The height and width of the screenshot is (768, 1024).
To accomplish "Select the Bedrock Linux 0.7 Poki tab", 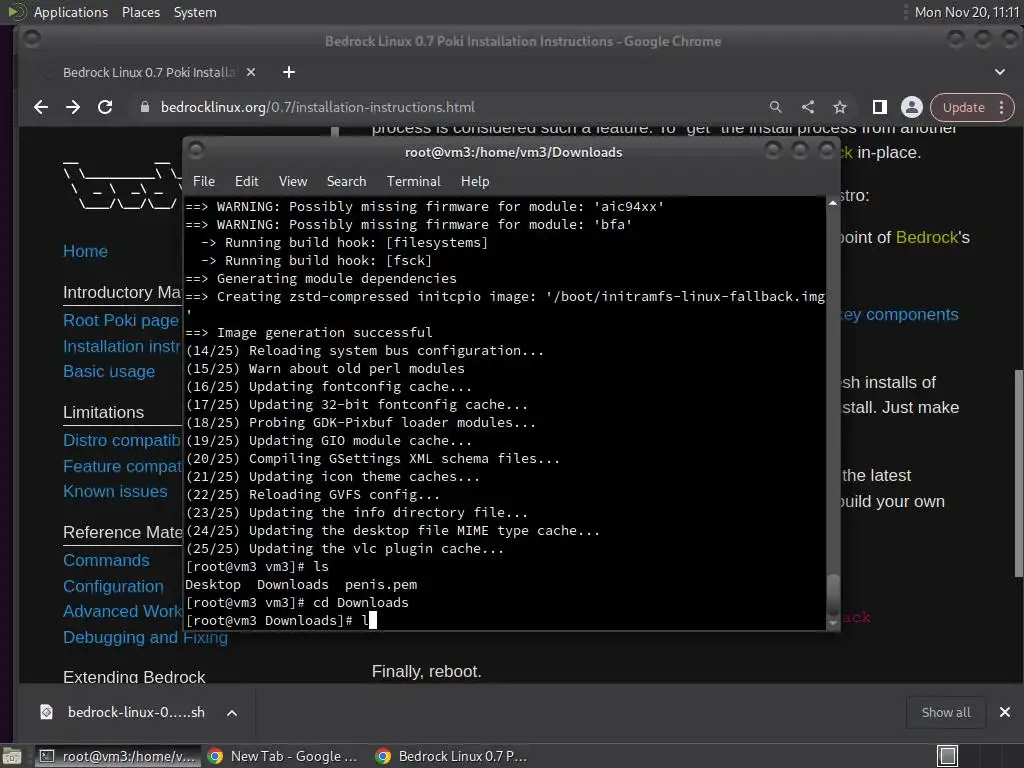I will (x=149, y=72).
